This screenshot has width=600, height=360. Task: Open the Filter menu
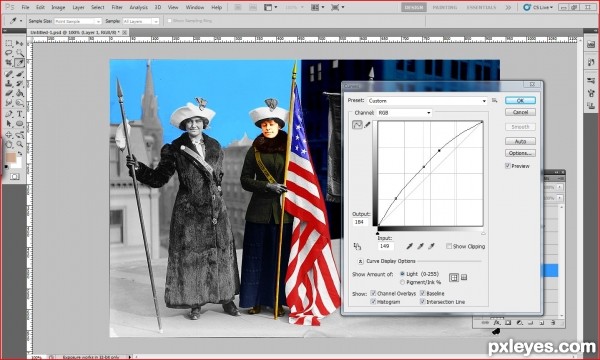pos(117,7)
